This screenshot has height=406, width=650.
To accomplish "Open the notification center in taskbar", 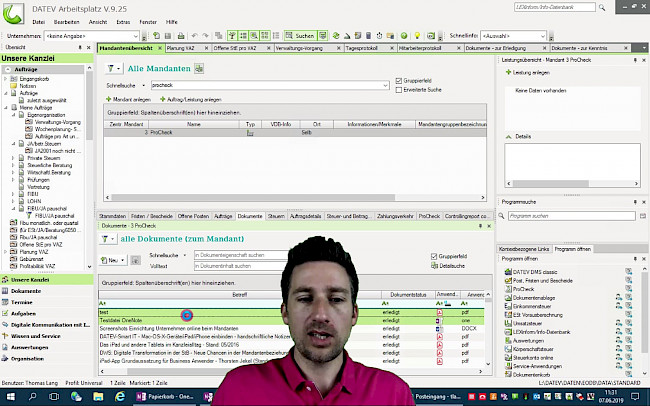I will pos(635,397).
